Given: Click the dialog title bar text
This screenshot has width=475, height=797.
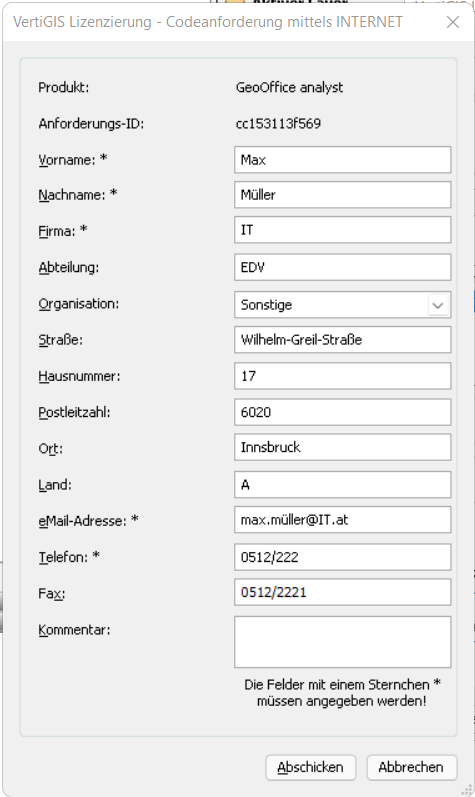Looking at the screenshot, I should pyautogui.click(x=208, y=22).
